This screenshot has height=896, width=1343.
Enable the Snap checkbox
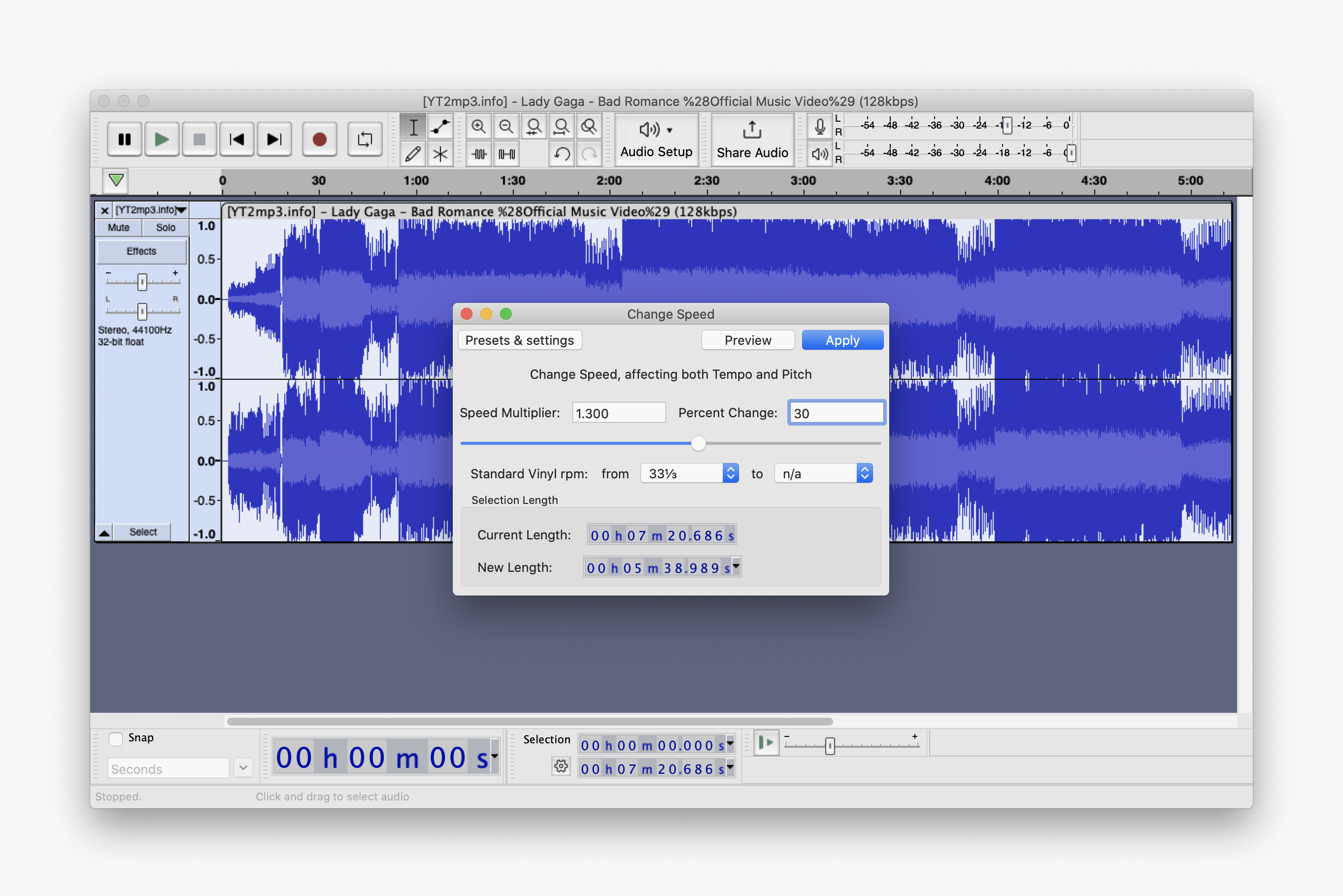pos(116,739)
